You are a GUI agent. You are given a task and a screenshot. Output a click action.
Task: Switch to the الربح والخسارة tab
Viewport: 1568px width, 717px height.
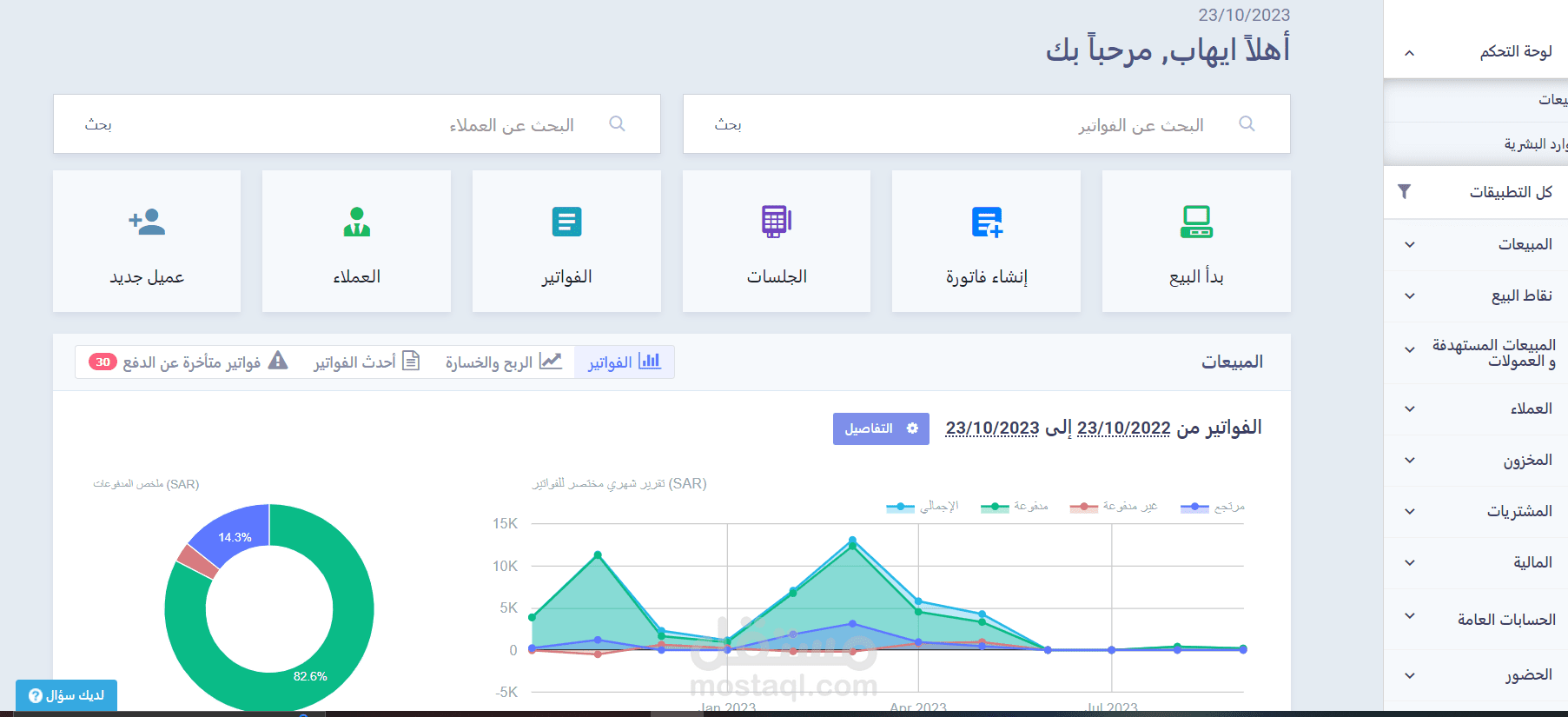pos(504,362)
